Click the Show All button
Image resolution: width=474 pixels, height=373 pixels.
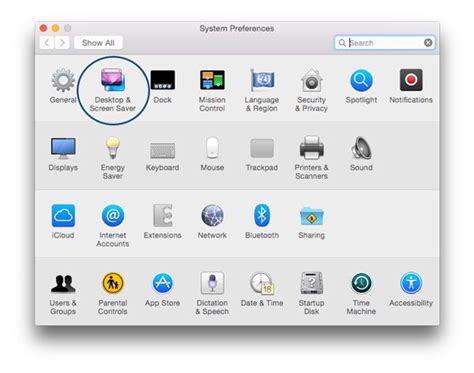[x=98, y=43]
